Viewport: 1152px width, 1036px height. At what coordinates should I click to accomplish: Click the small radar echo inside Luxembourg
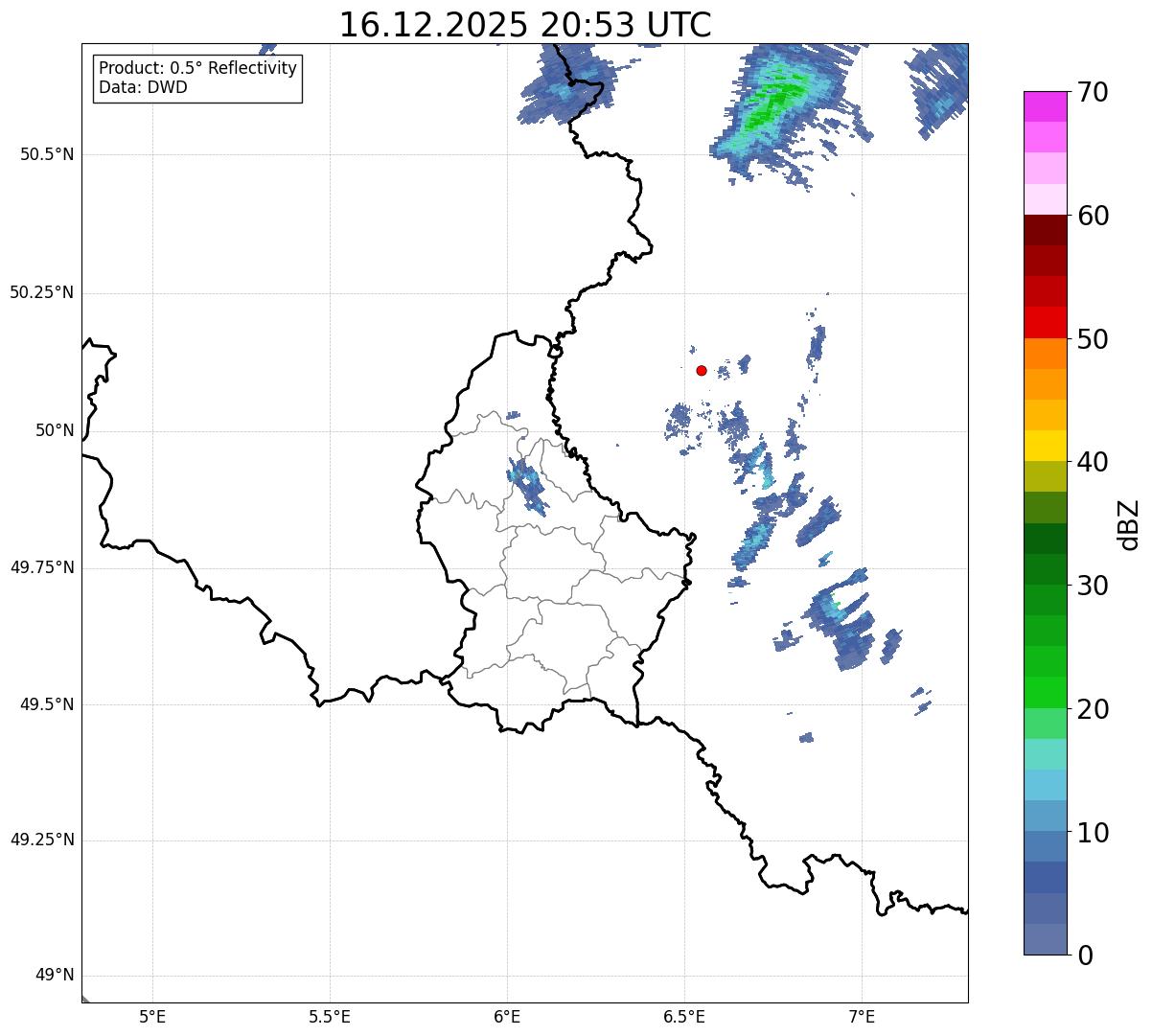[527, 487]
